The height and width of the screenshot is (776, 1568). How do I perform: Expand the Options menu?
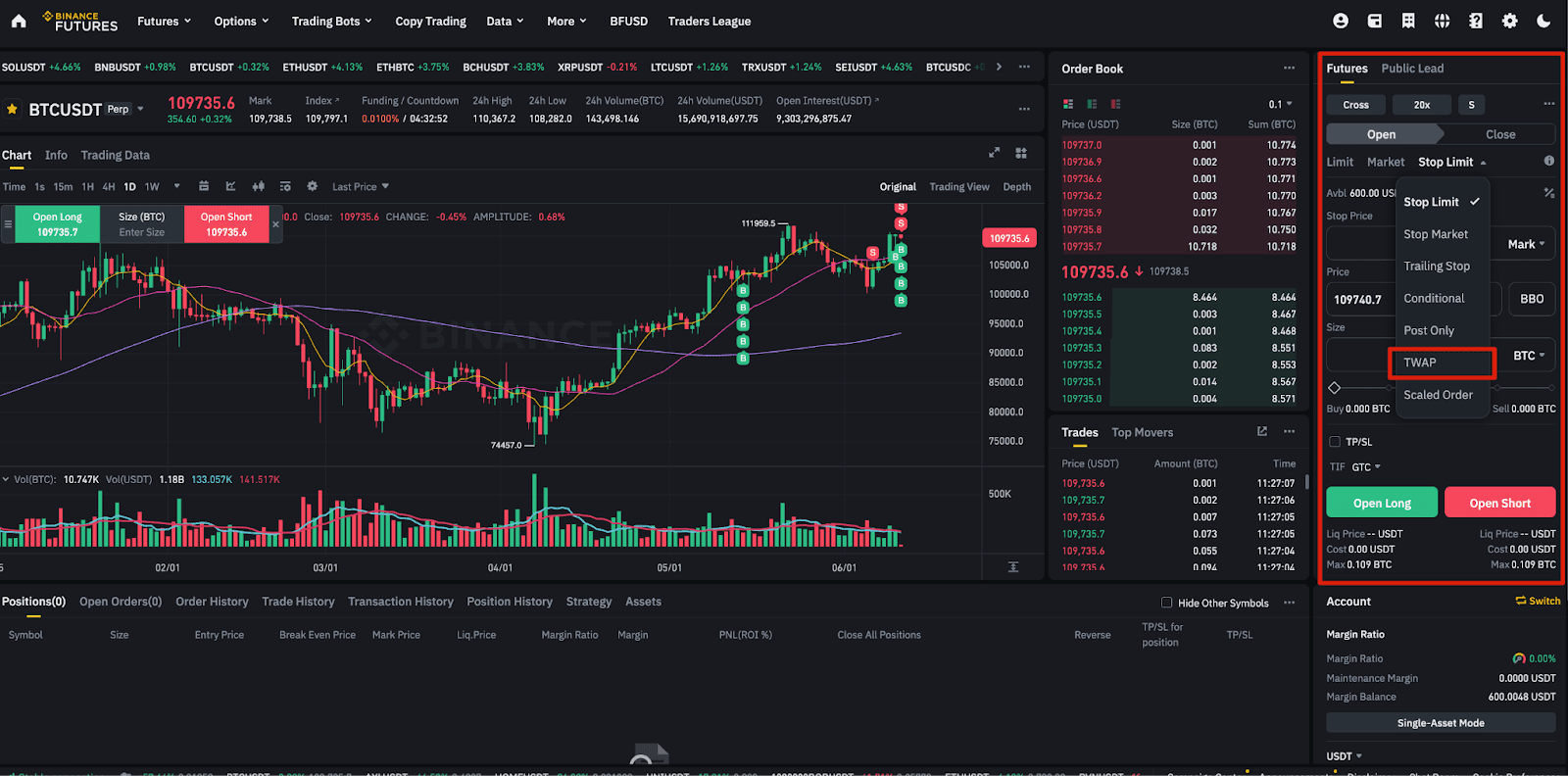(x=242, y=21)
